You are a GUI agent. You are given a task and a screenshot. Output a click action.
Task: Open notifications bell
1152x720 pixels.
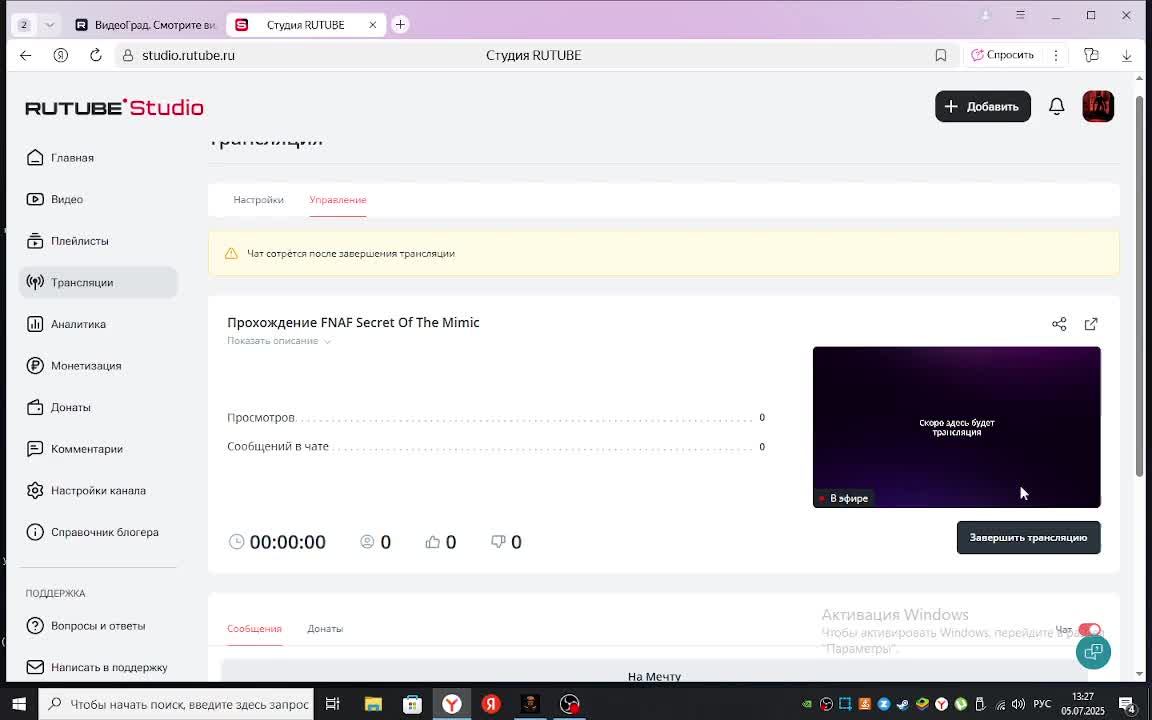(x=1056, y=107)
